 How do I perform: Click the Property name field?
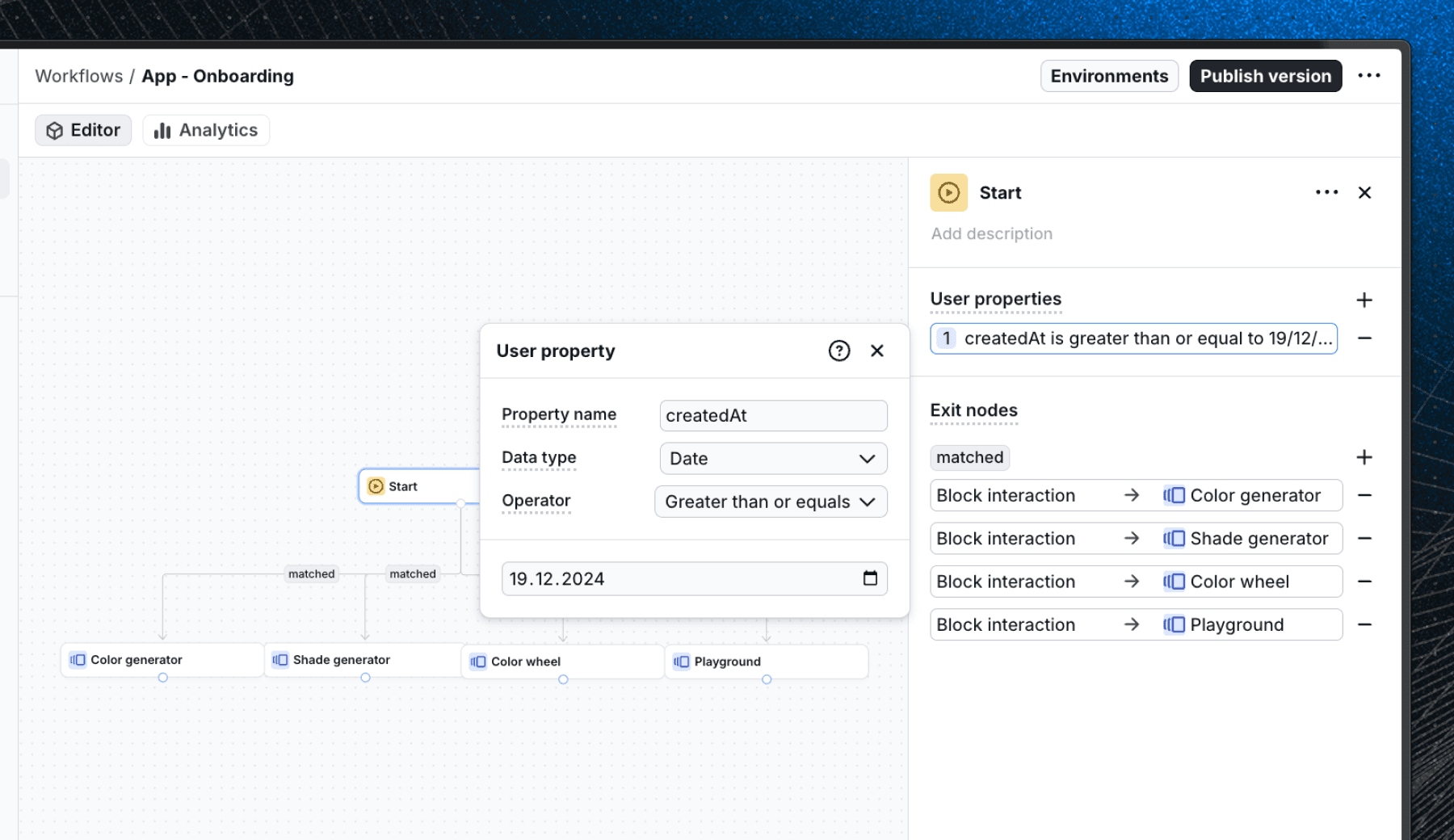[772, 415]
